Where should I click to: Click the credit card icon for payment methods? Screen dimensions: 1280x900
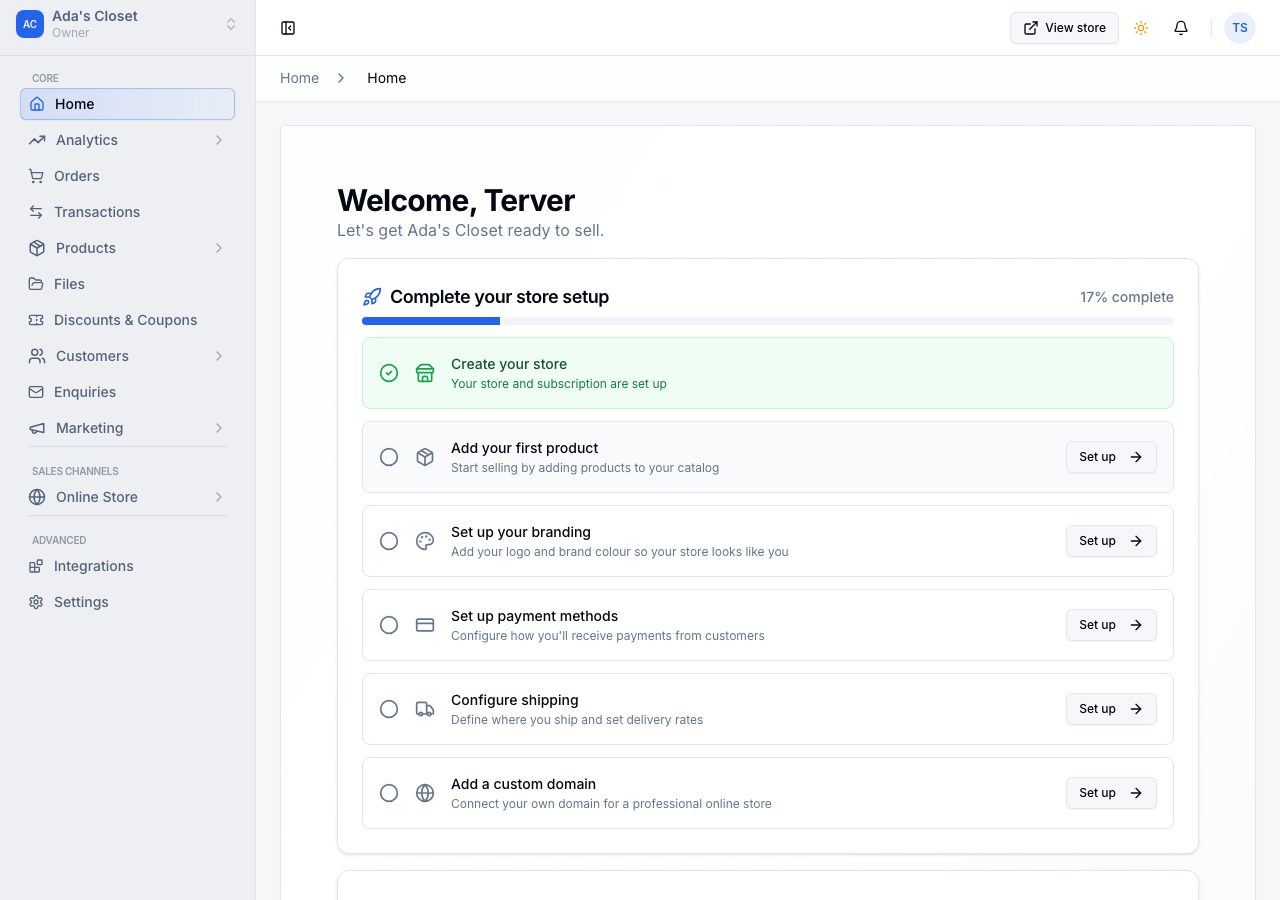point(425,625)
